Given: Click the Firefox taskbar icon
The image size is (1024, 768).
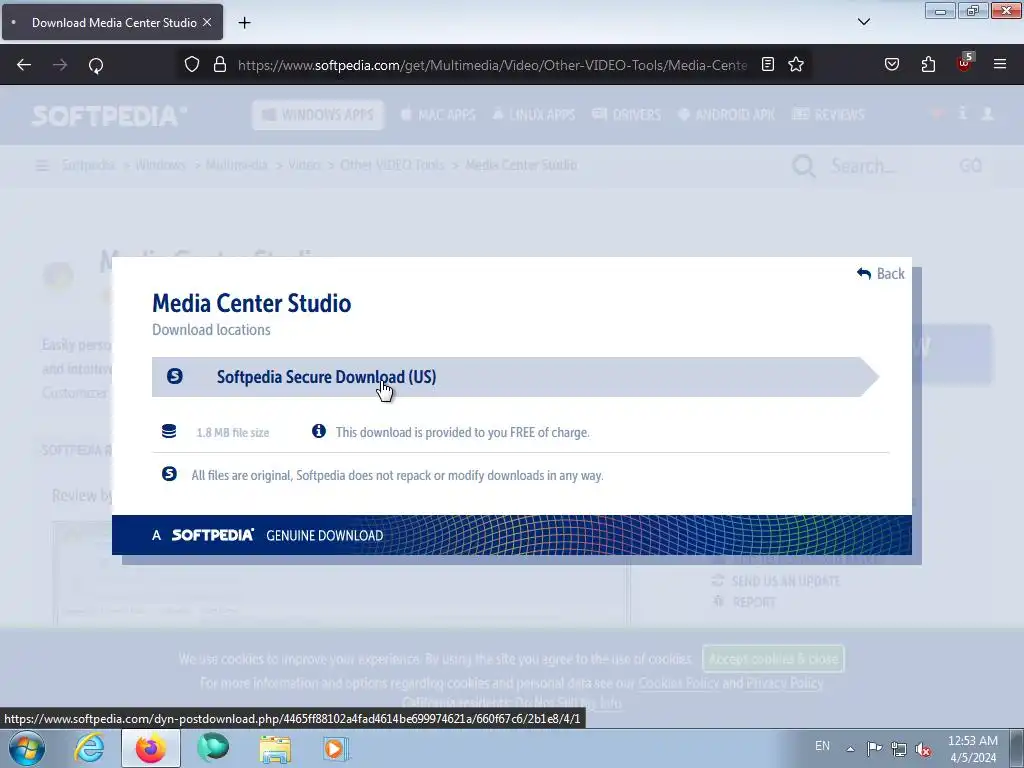Looking at the screenshot, I should coord(151,748).
